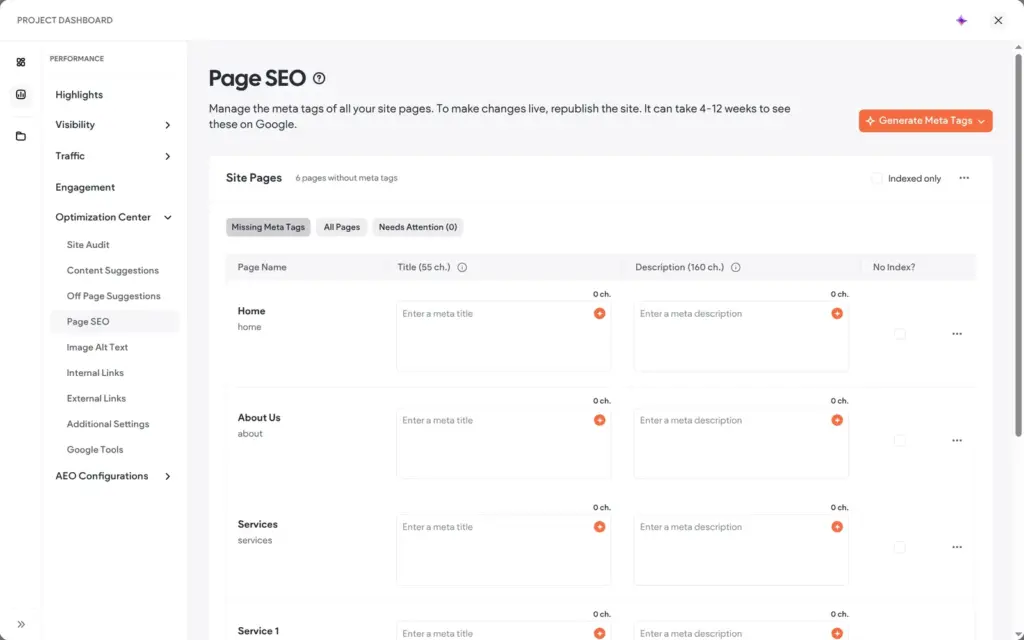This screenshot has width=1024, height=640.
Task: Open more options for About Us row
Action: click(957, 440)
